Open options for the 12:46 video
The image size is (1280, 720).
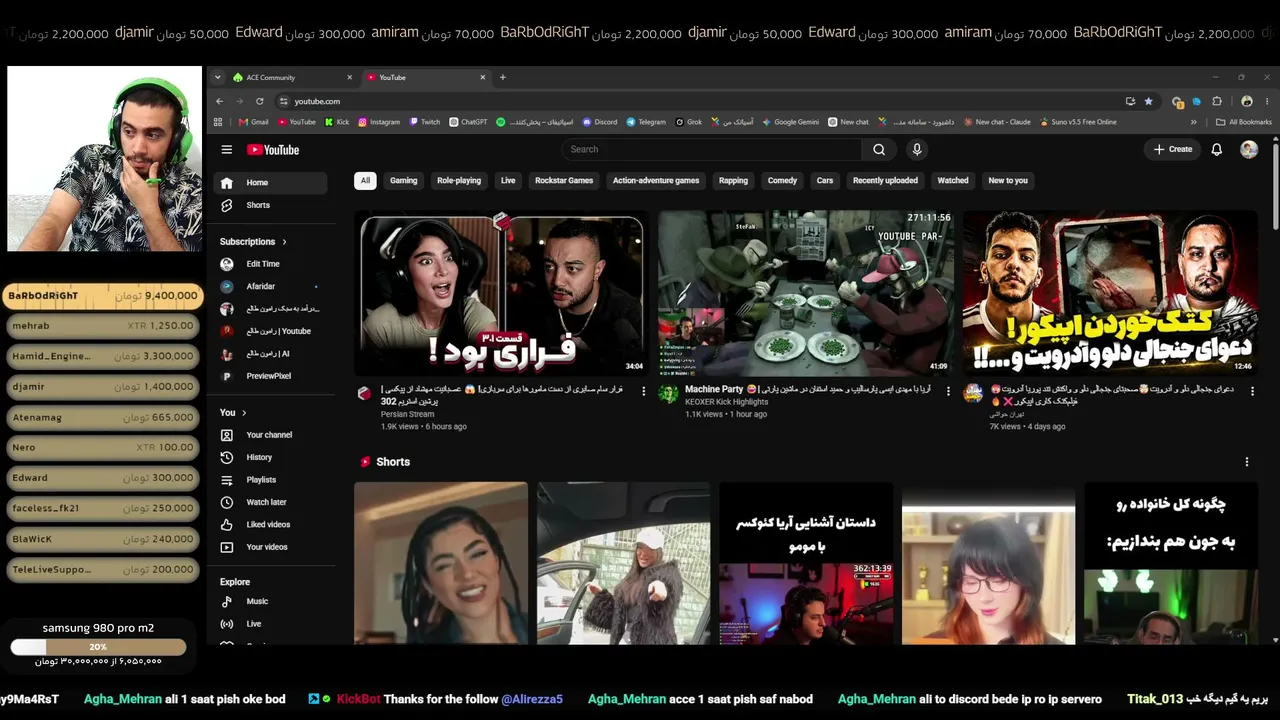(1252, 391)
